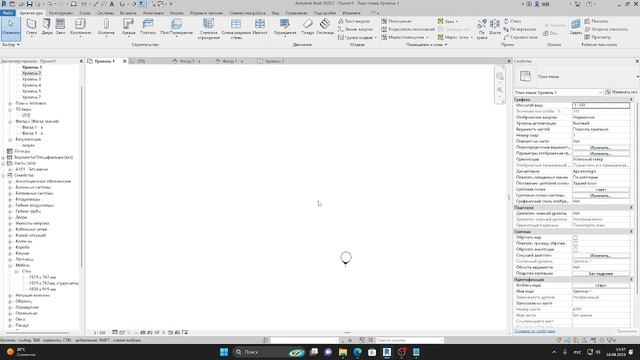Image resolution: width=640 pixels, height=360 pixels.
Task: Switch to the Insert (Вставка) ribbon tab
Action: [128, 13]
